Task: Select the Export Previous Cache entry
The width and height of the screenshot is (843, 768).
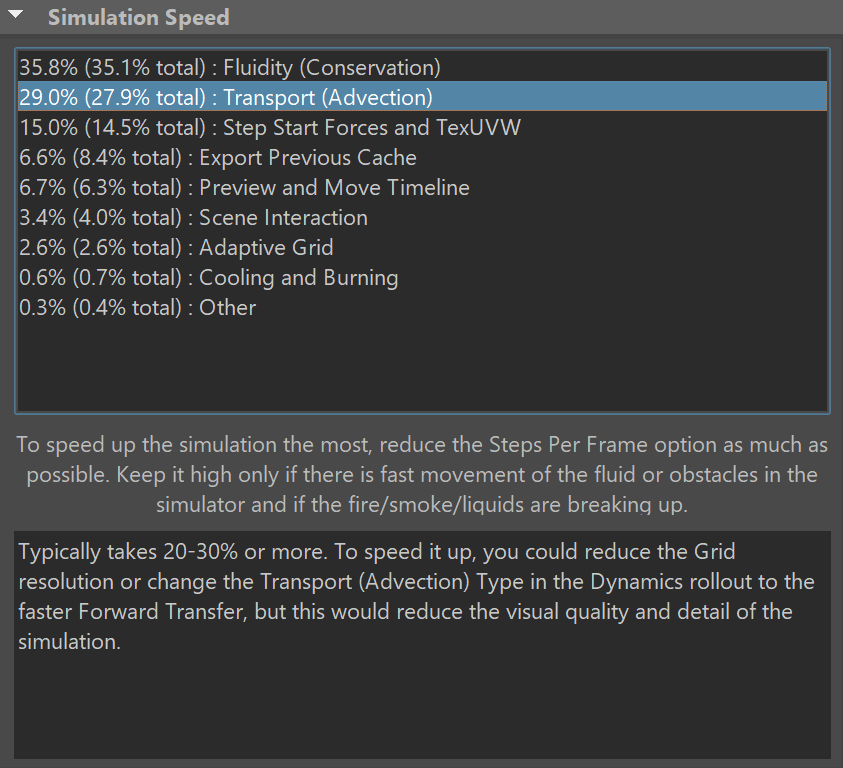Action: click(423, 158)
